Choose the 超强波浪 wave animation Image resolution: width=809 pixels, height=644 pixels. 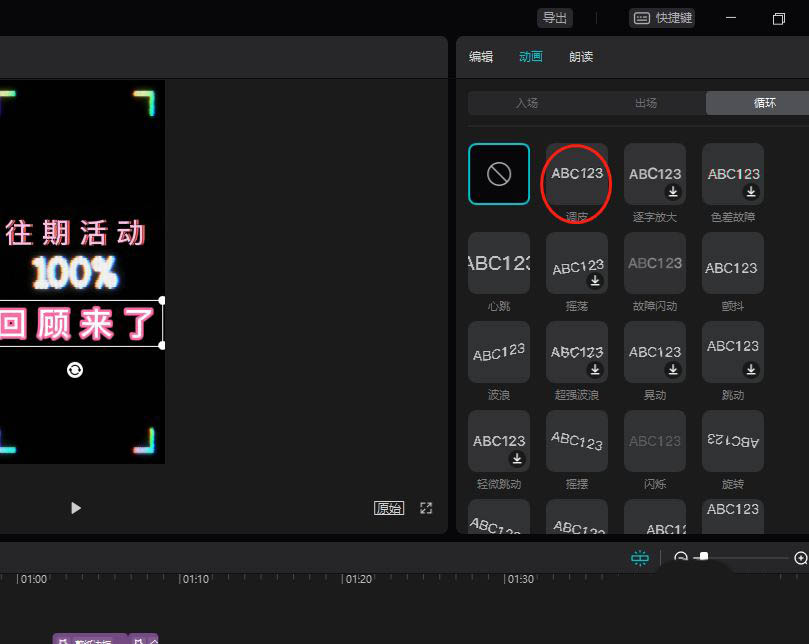576,351
